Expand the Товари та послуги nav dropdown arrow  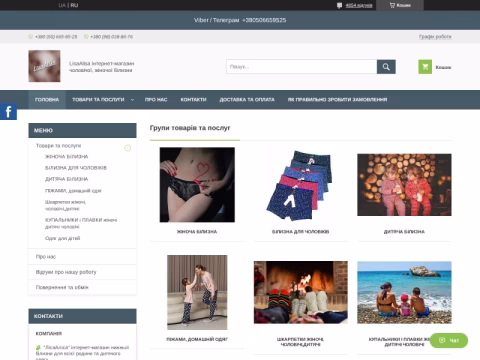pos(132,100)
